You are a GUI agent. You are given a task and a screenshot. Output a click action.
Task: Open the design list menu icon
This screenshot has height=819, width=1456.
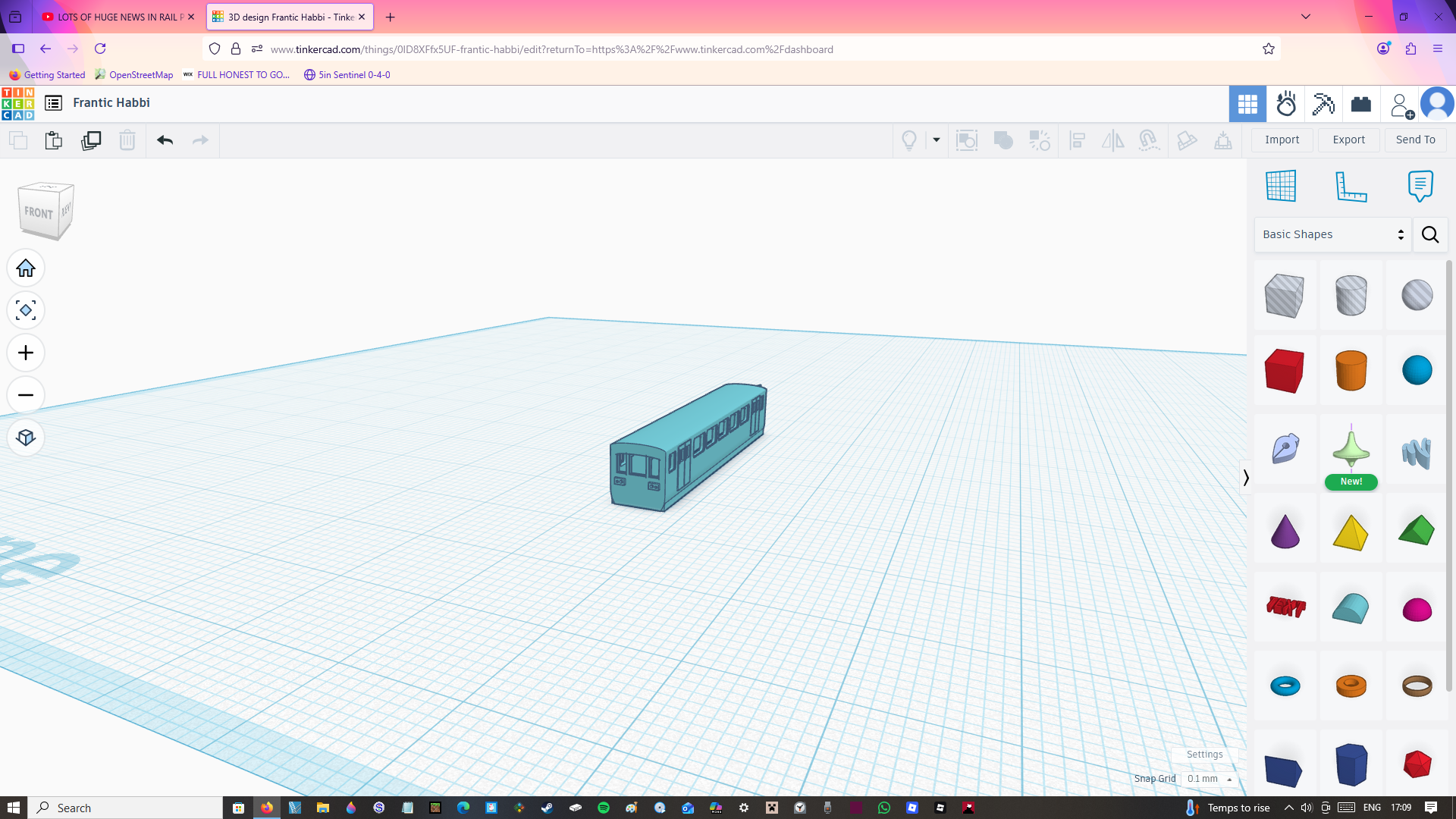tap(53, 103)
